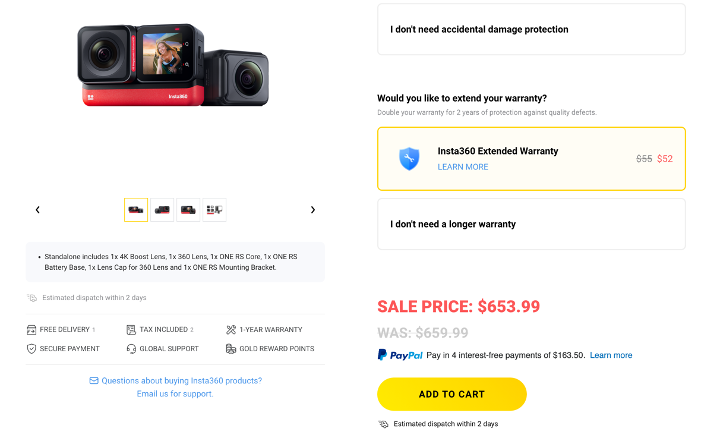Click the Global Support headset icon
Image resolution: width=720 pixels, height=438 pixels.
tap(131, 348)
